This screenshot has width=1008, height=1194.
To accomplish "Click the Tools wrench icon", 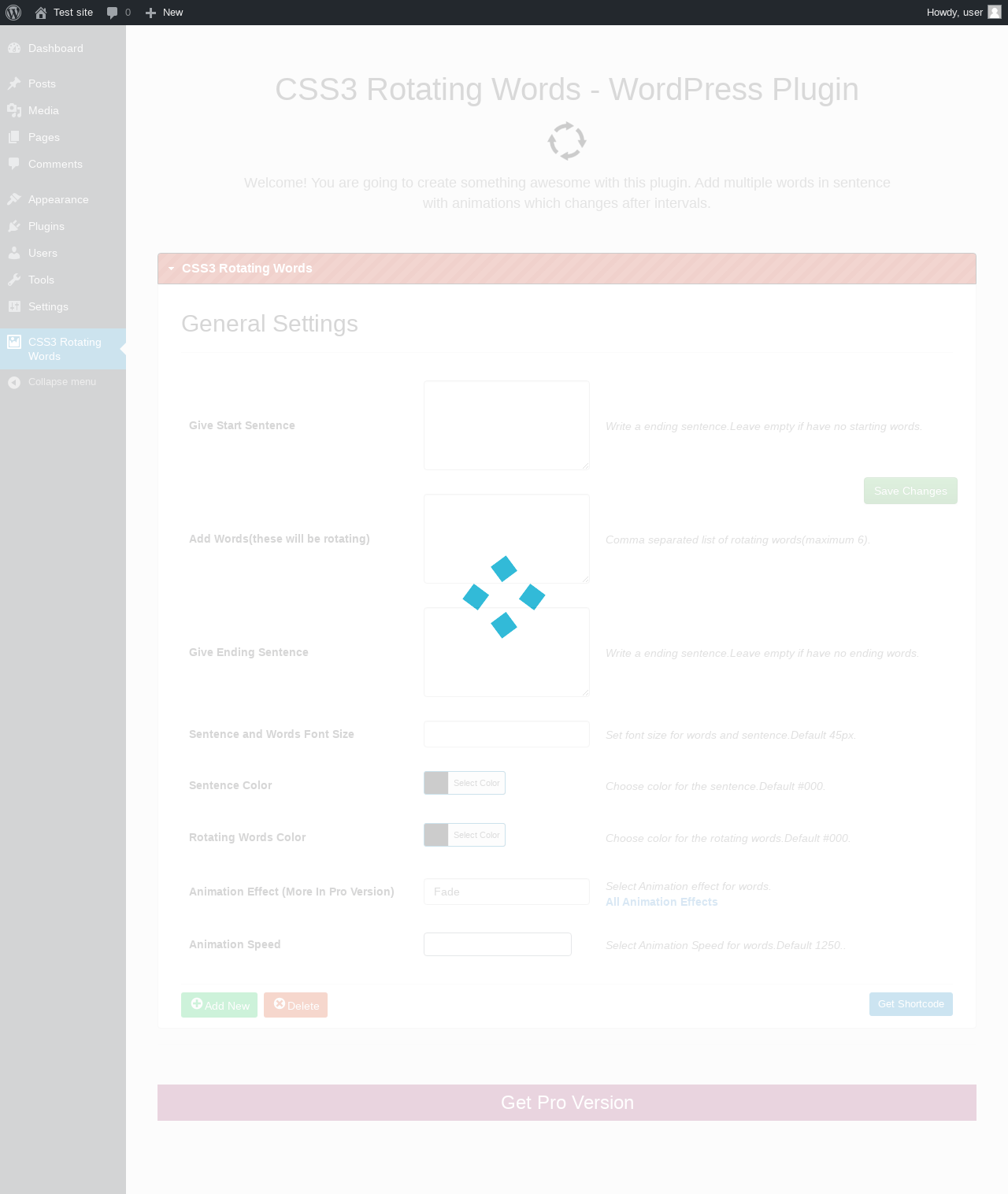I will [x=14, y=280].
